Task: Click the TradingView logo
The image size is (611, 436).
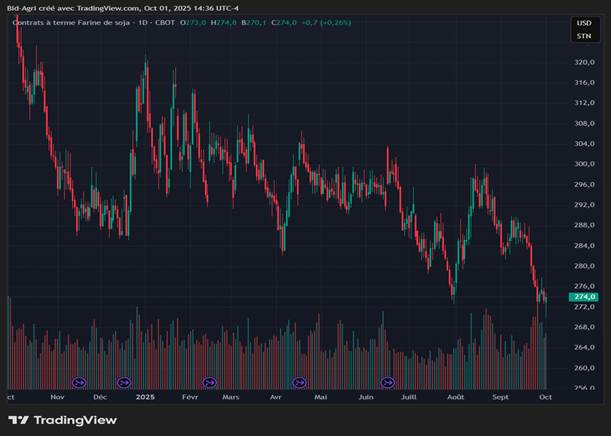Action: [62, 420]
